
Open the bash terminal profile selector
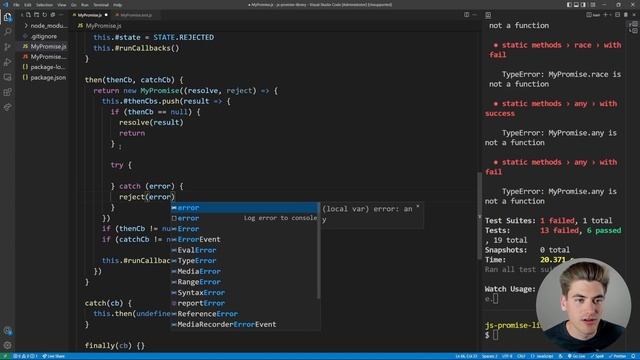point(593,15)
